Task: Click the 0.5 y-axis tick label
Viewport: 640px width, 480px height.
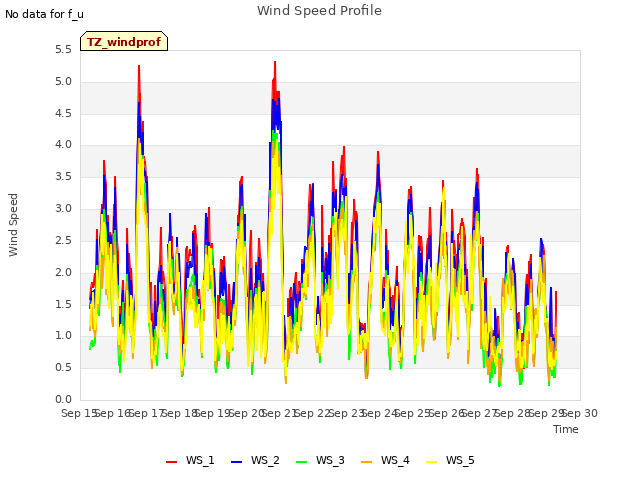Action: tap(63, 368)
